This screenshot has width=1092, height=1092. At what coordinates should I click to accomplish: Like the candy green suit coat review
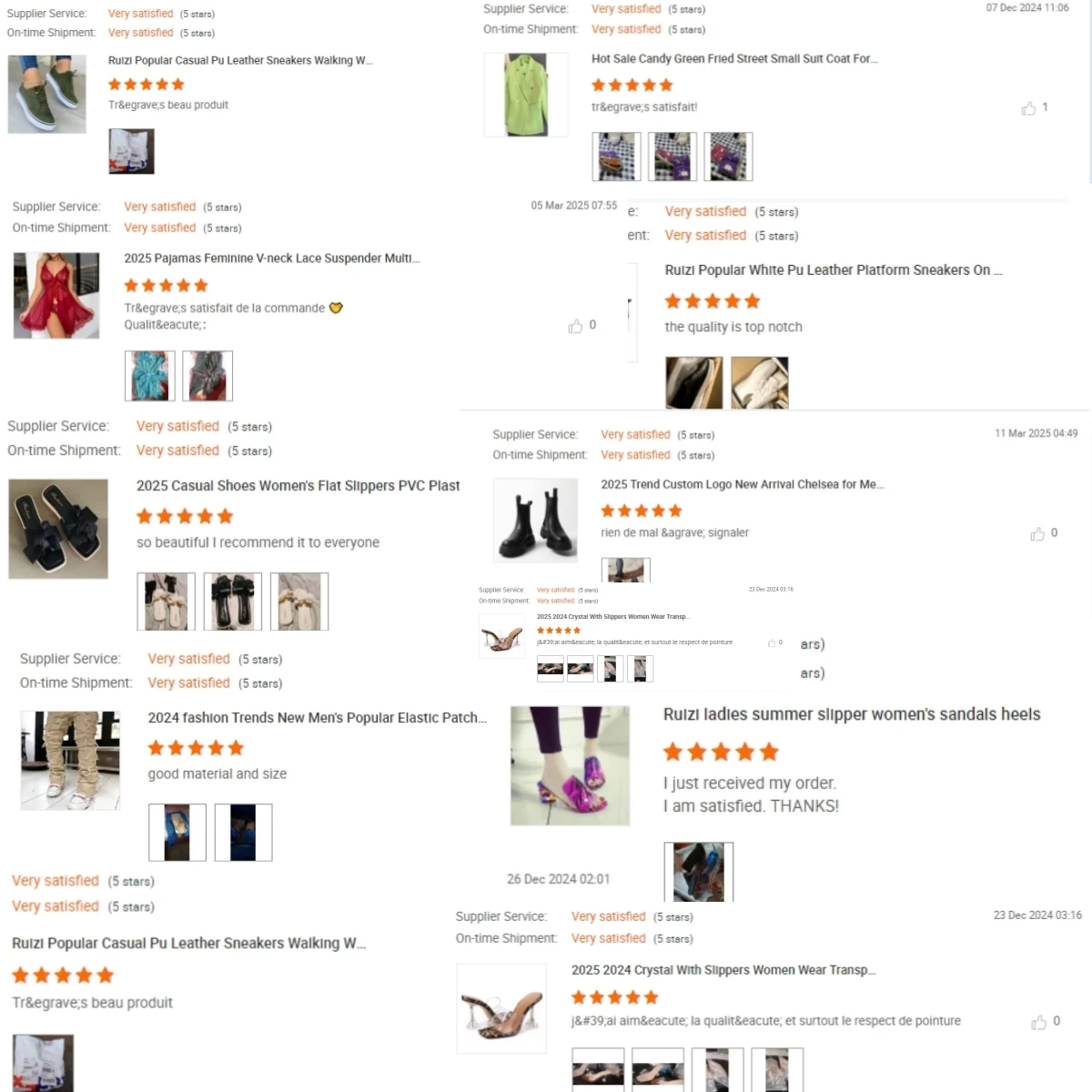coord(1028,109)
